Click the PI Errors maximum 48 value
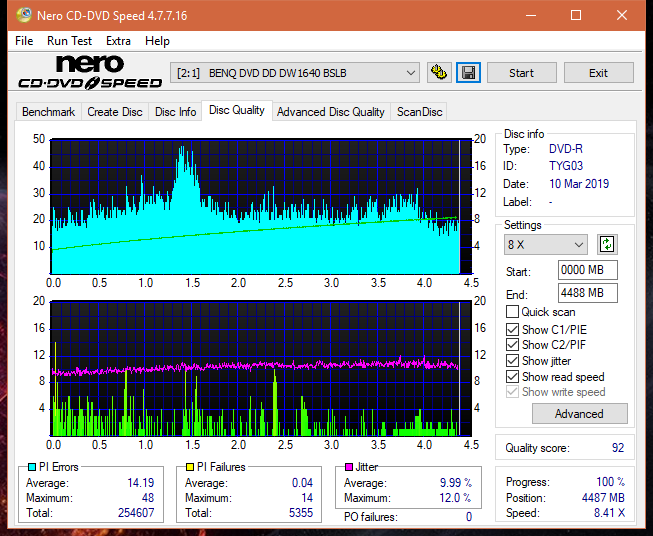 pyautogui.click(x=148, y=498)
